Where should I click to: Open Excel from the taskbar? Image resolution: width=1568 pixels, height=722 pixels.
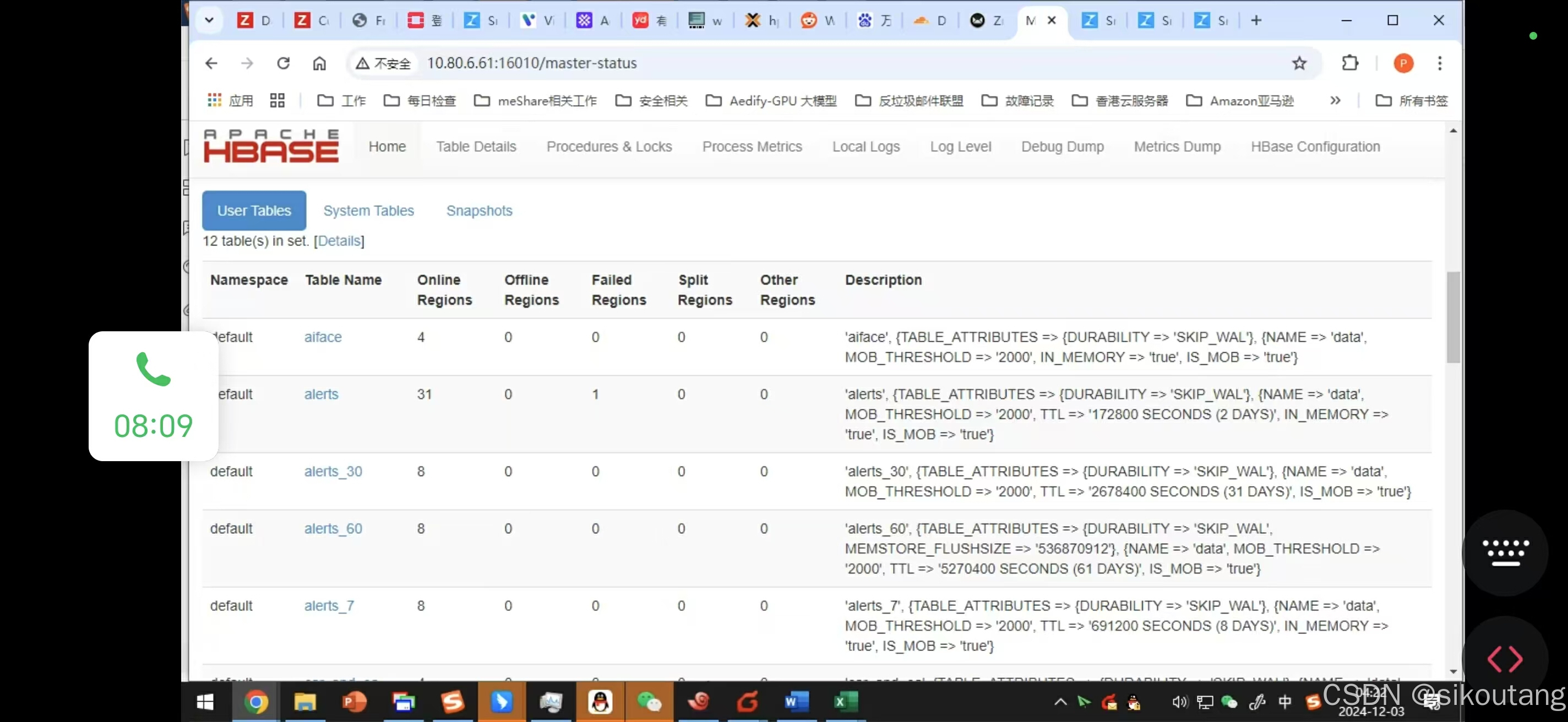click(846, 702)
